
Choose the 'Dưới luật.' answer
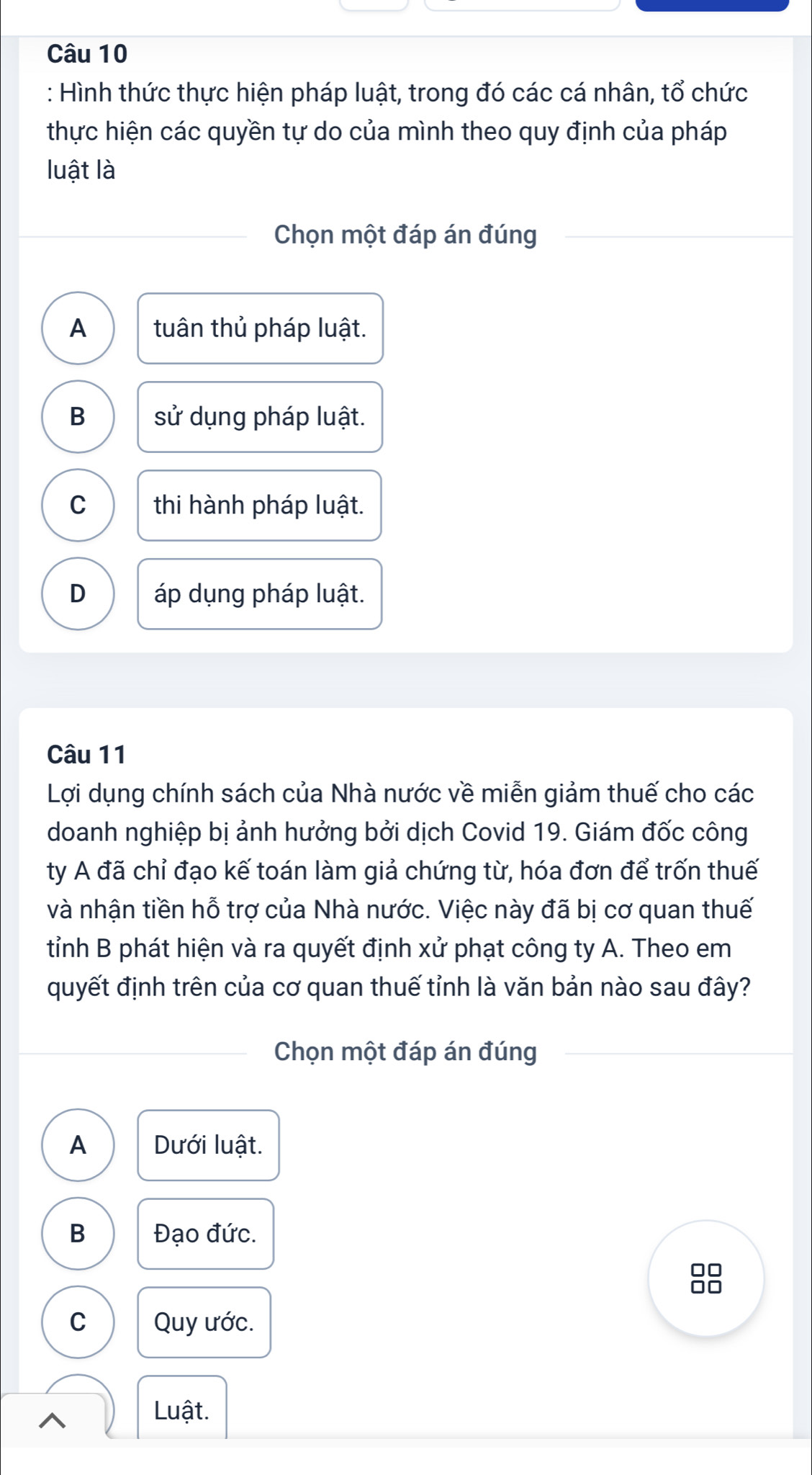(x=208, y=1145)
